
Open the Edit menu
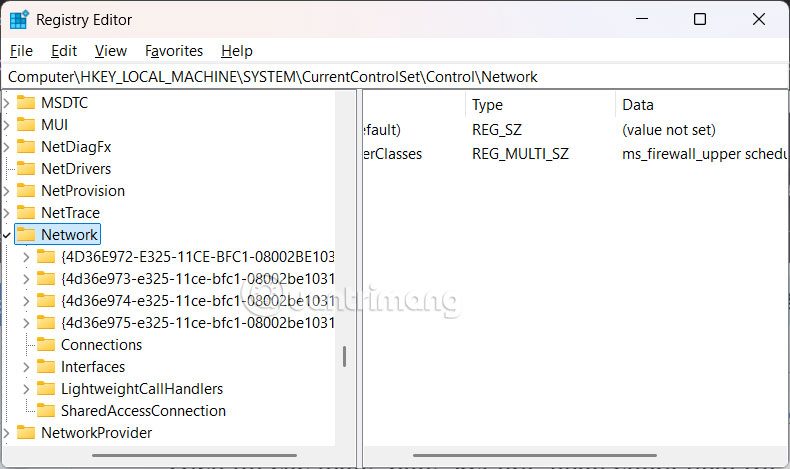pos(64,51)
